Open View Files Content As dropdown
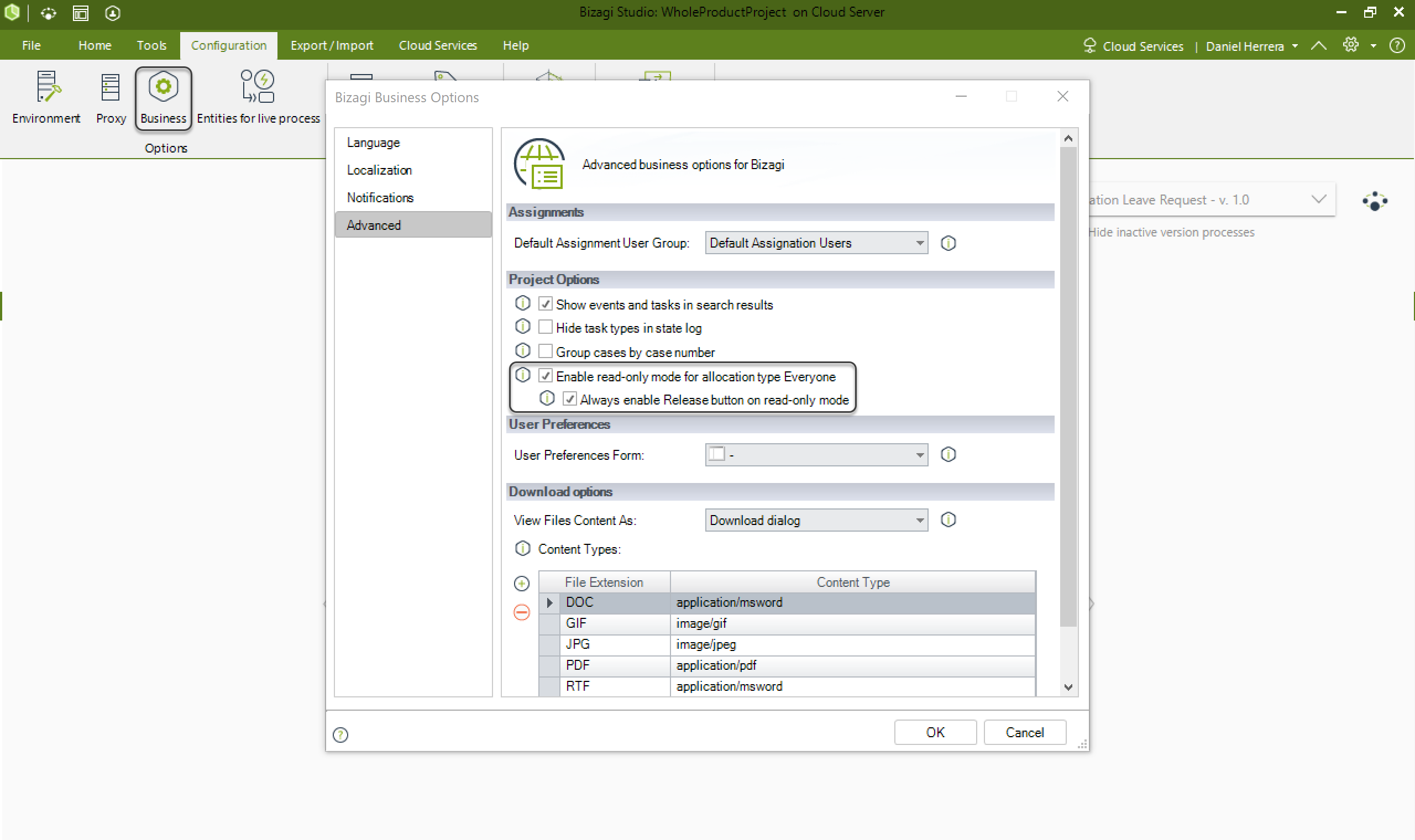Screen dimensions: 1415x840 pyautogui.click(x=816, y=519)
